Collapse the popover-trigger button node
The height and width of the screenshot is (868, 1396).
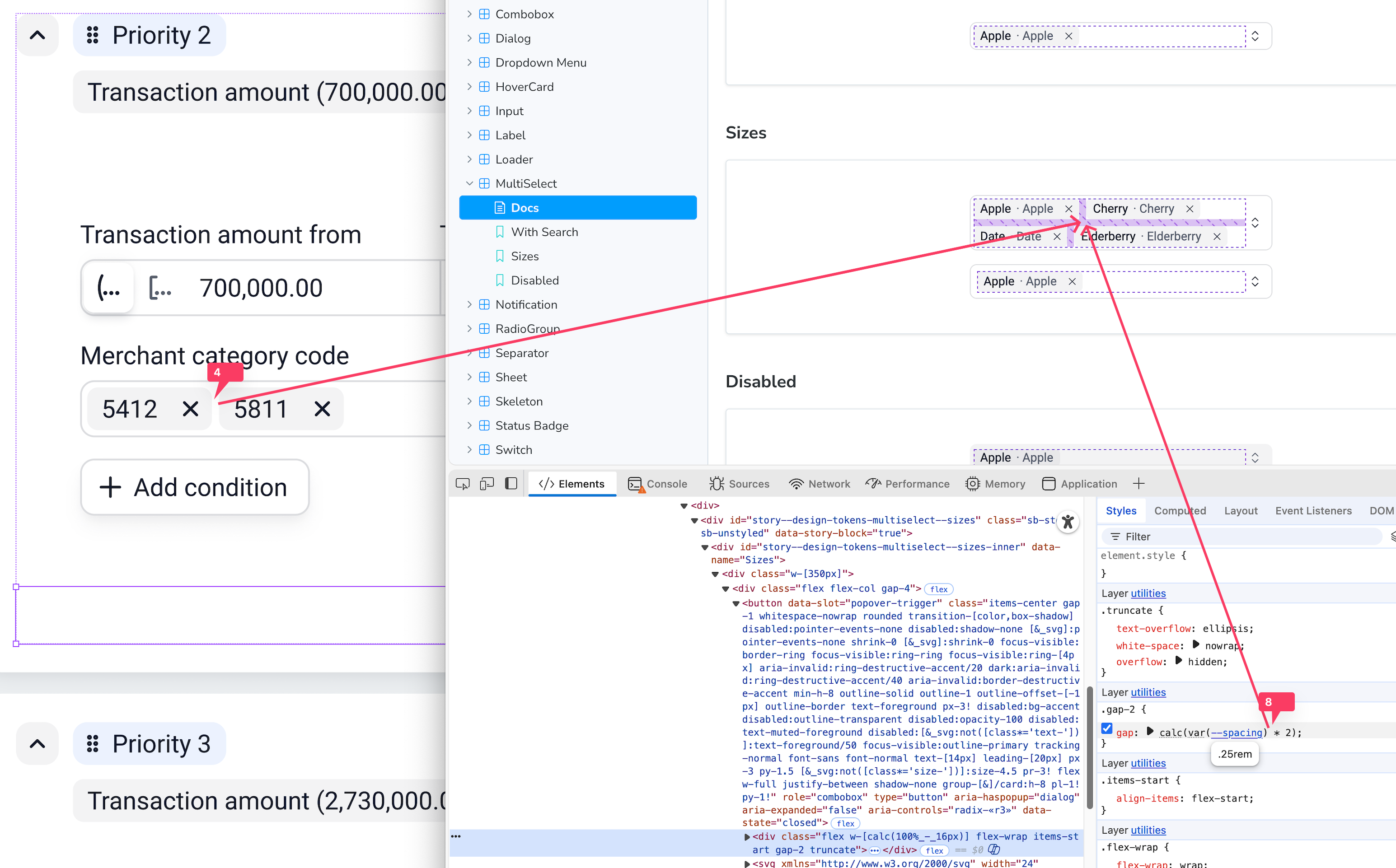(x=736, y=603)
